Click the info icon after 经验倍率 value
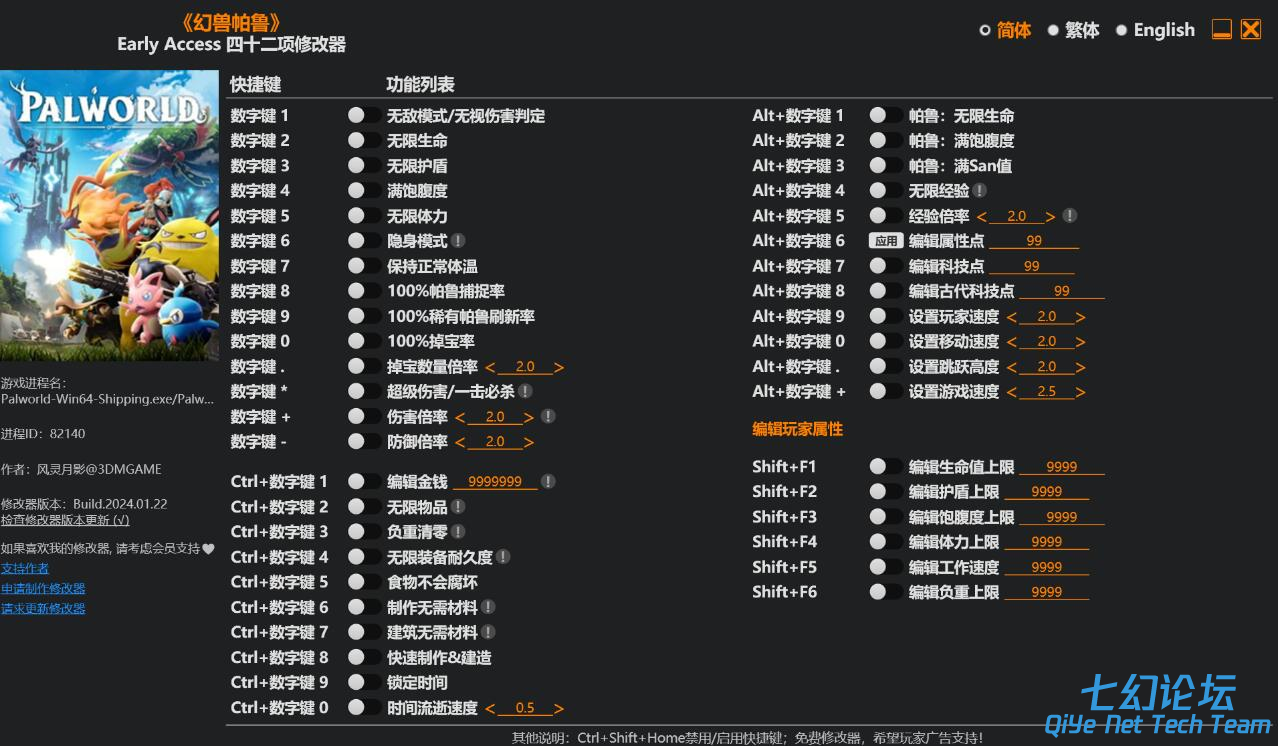This screenshot has width=1278, height=746. coord(1069,216)
